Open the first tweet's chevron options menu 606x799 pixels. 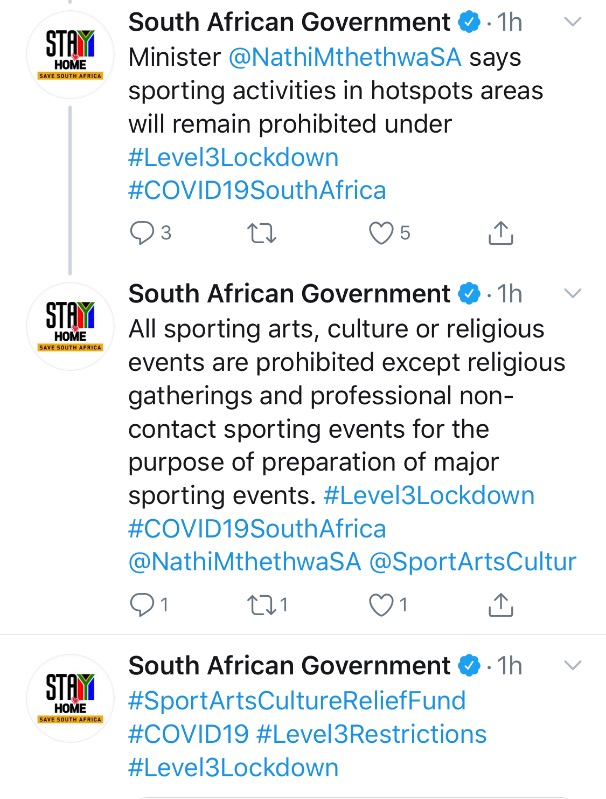[x=573, y=22]
